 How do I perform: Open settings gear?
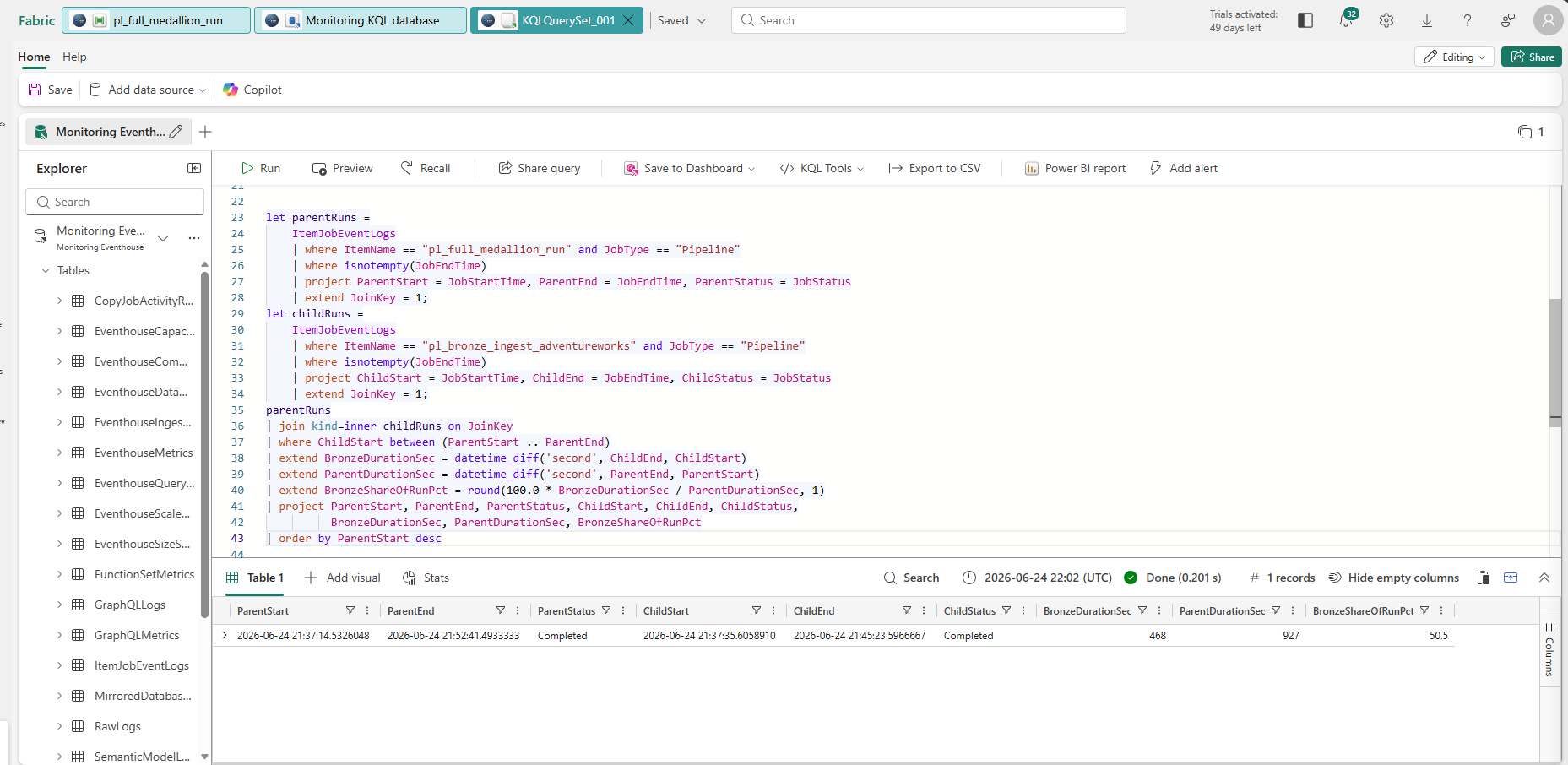[x=1386, y=20]
